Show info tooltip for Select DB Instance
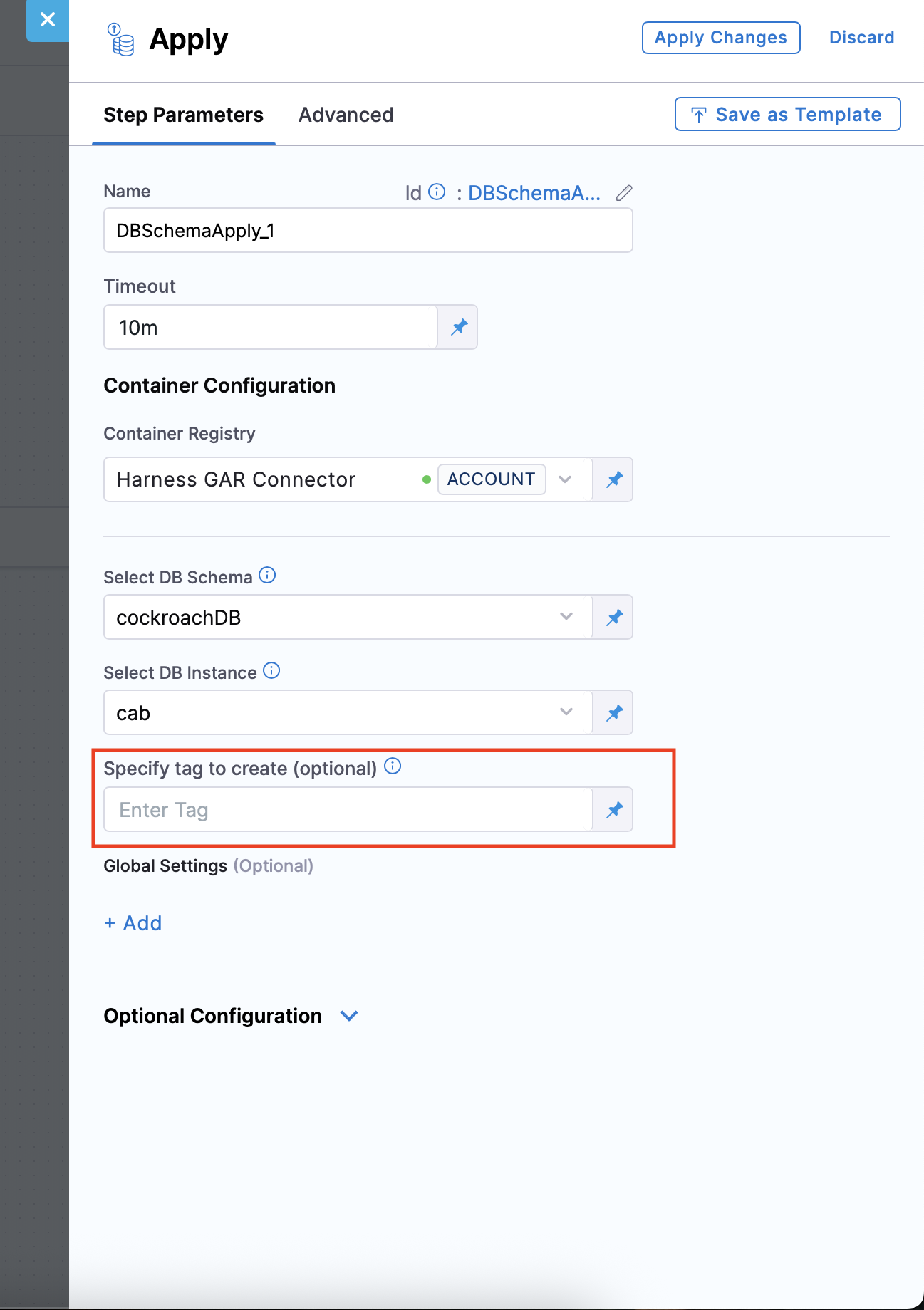 pos(271,671)
